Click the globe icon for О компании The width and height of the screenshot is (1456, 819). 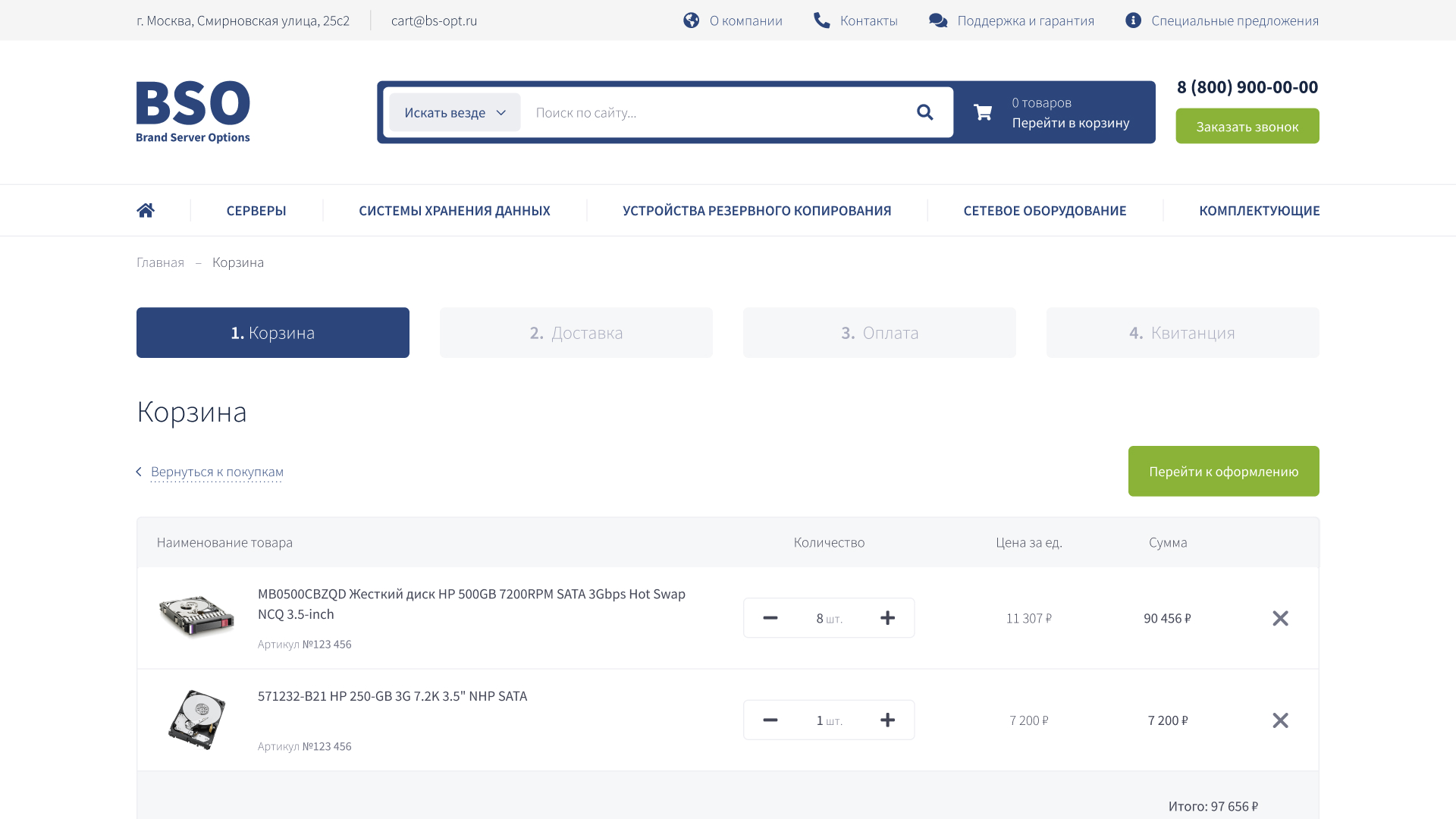coord(691,20)
